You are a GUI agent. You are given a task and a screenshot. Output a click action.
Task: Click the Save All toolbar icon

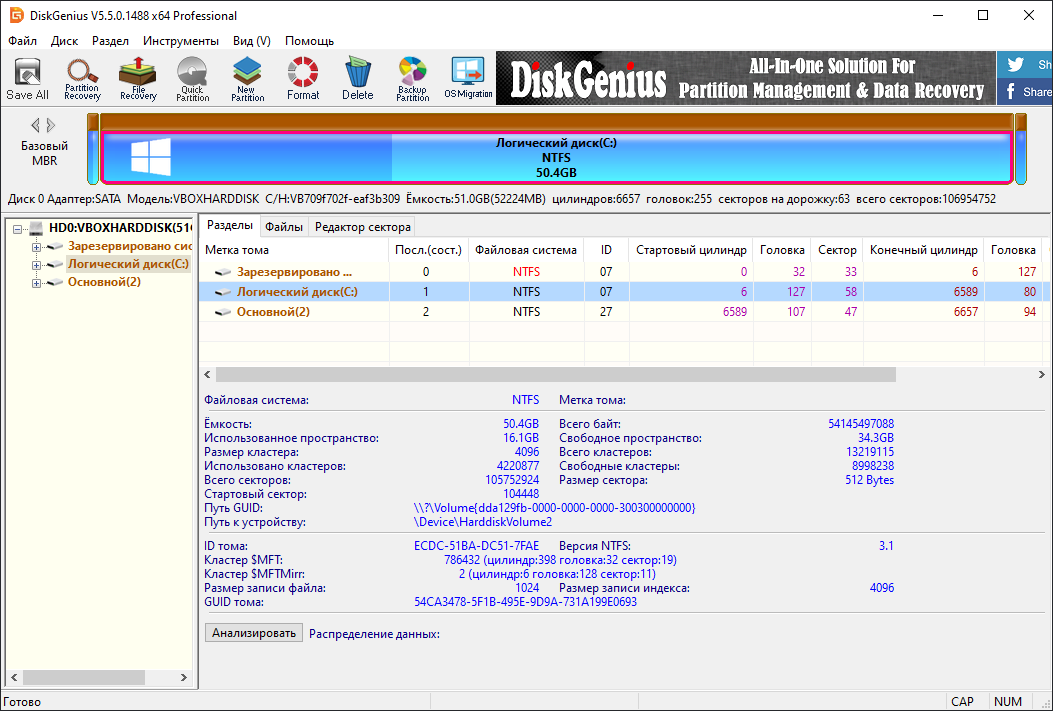point(27,79)
